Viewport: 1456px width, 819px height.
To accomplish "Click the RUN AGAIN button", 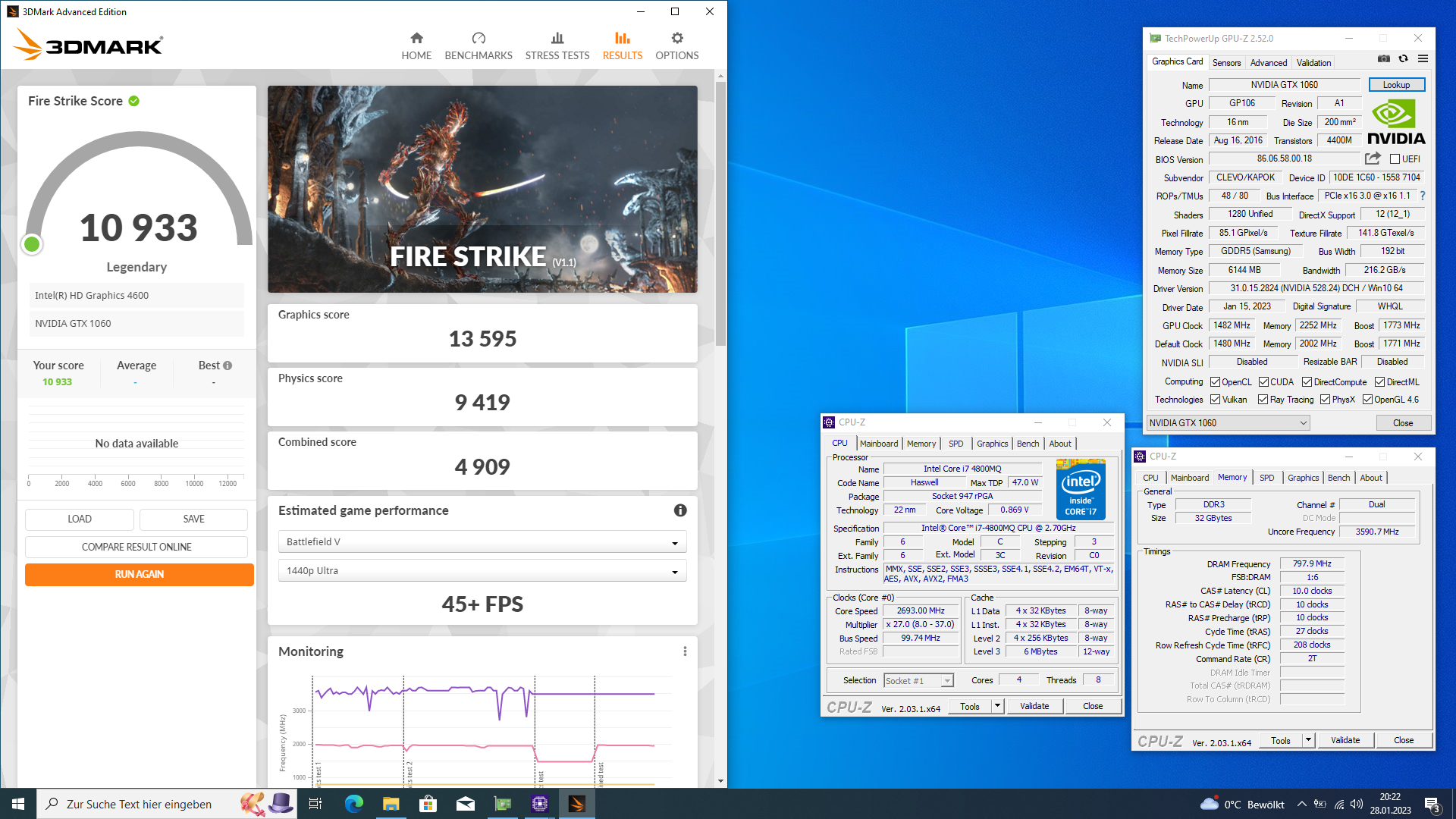I will coord(140,574).
